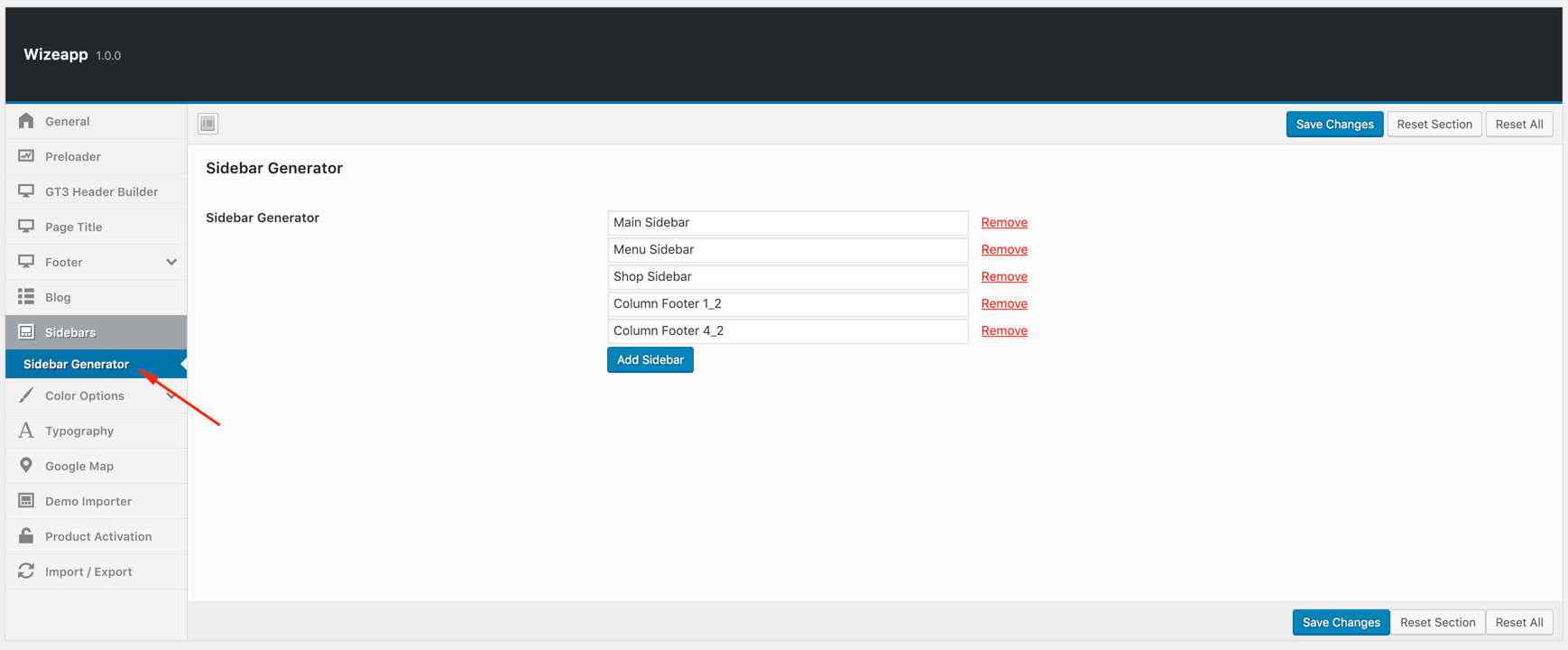Go to GT3 Header Builder section
This screenshot has height=650, width=1568.
[x=96, y=191]
